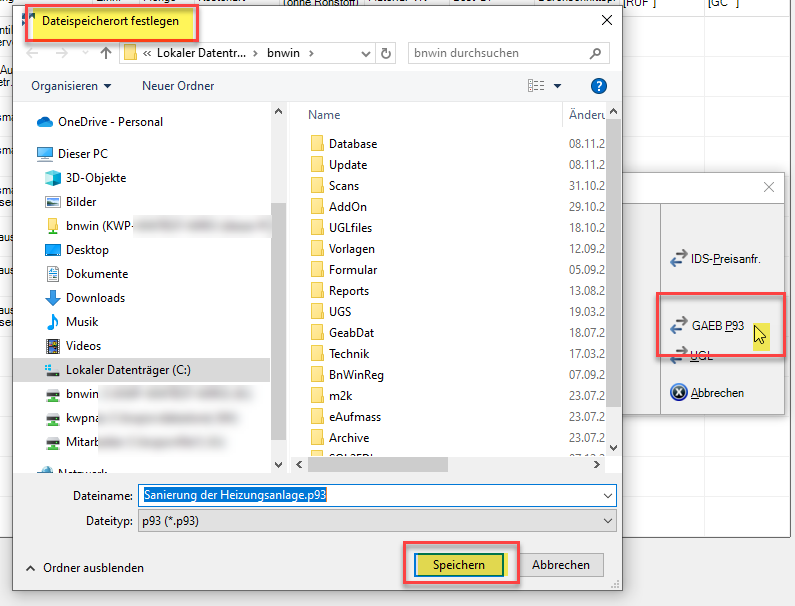The height and width of the screenshot is (606, 795).
Task: Select OneDrive - Personal in the sidebar
Action: click(110, 122)
